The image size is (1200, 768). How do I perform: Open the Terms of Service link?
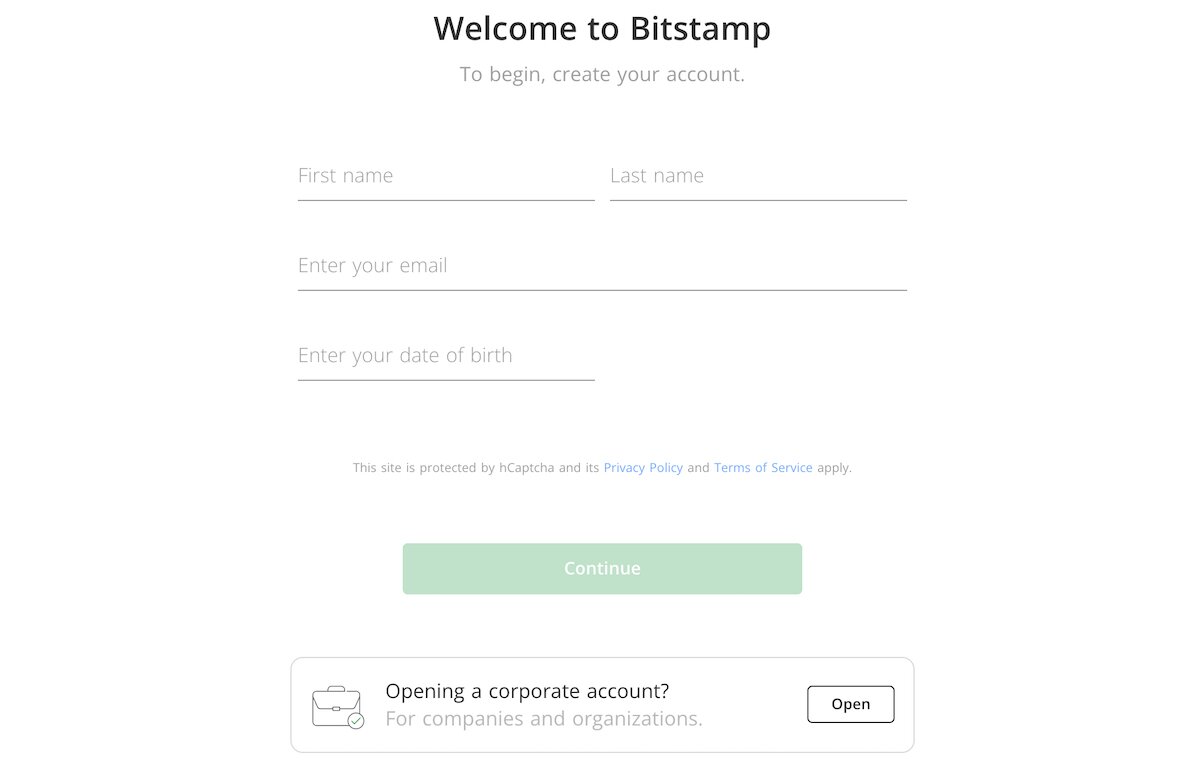coord(763,467)
